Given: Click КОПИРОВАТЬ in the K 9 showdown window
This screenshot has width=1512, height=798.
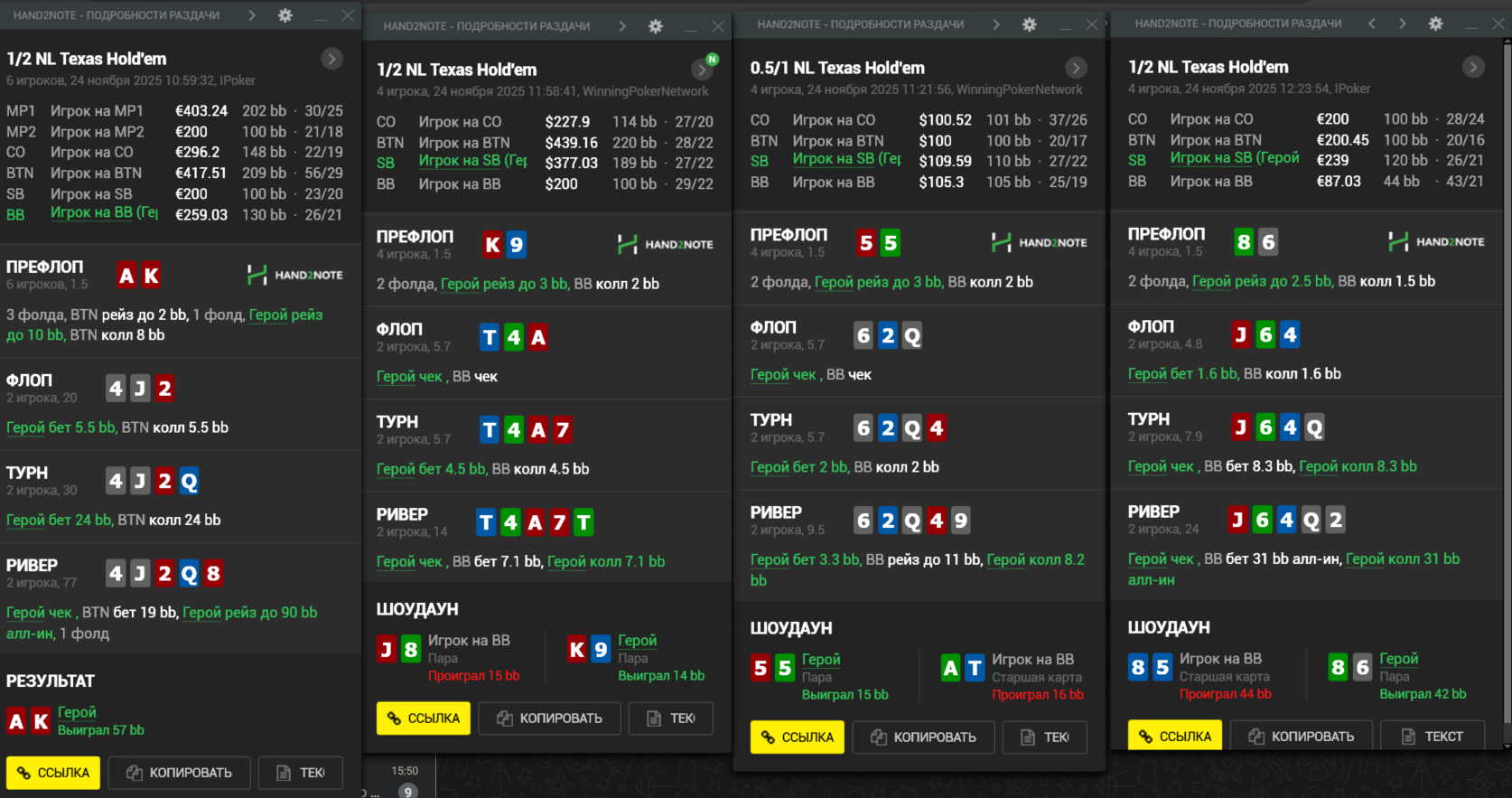Looking at the screenshot, I should click(x=549, y=718).
